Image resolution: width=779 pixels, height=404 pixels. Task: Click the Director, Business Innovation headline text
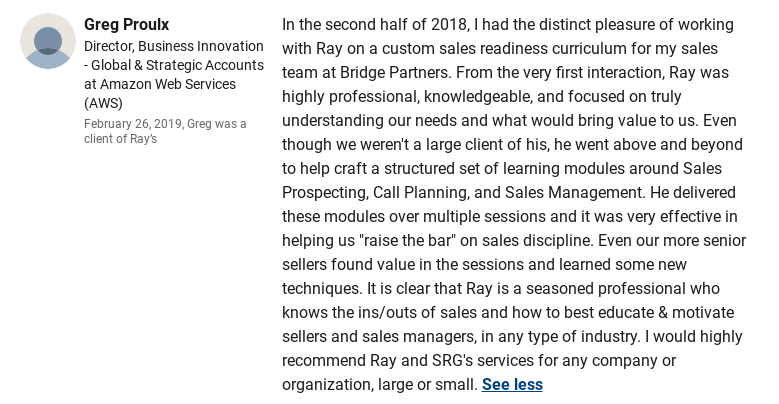click(x=174, y=46)
